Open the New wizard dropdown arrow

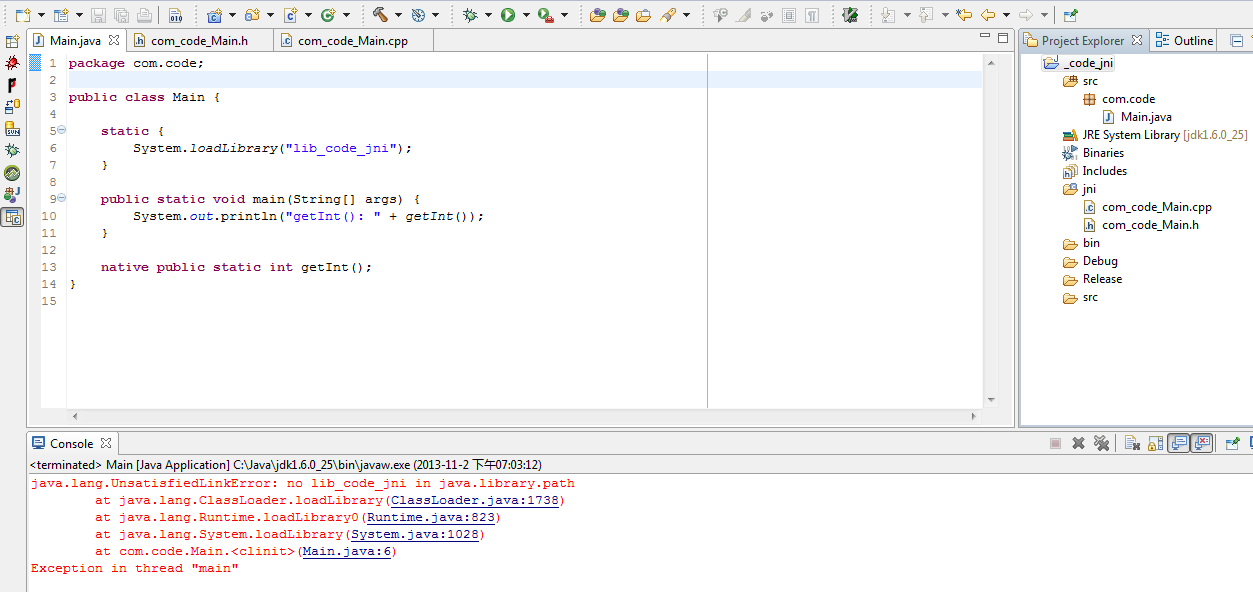click(41, 15)
